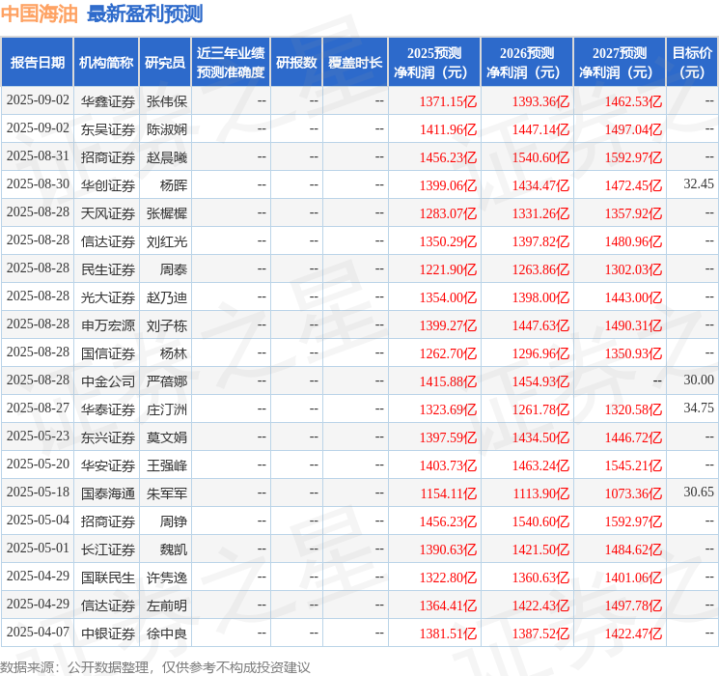This screenshot has width=719, height=676.
Task: Click the 中国海油 title text
Action: [x=39, y=14]
